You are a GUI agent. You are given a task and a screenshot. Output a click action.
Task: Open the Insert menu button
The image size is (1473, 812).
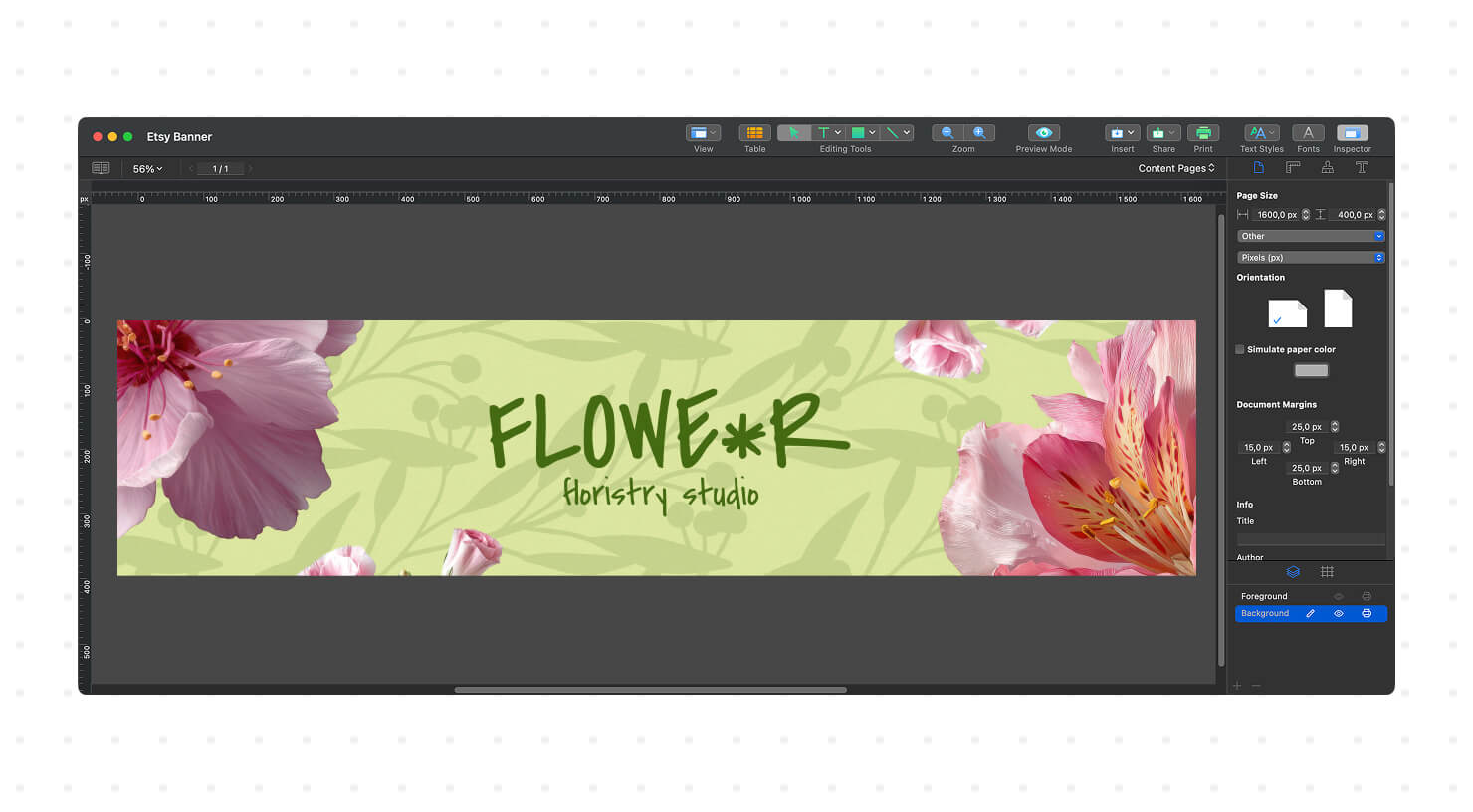1122,133
